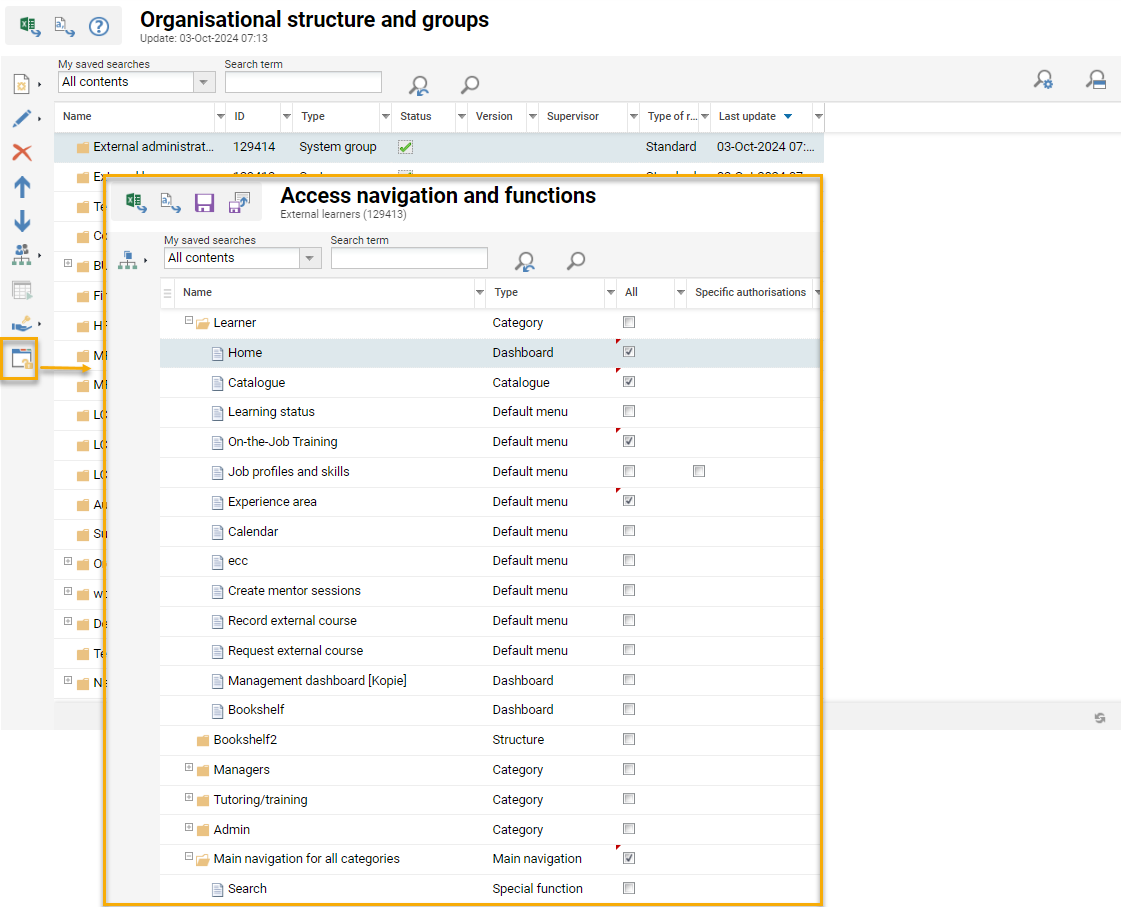Click the blue move down arrow
Image resolution: width=1121 pixels, height=907 pixels.
click(22, 221)
